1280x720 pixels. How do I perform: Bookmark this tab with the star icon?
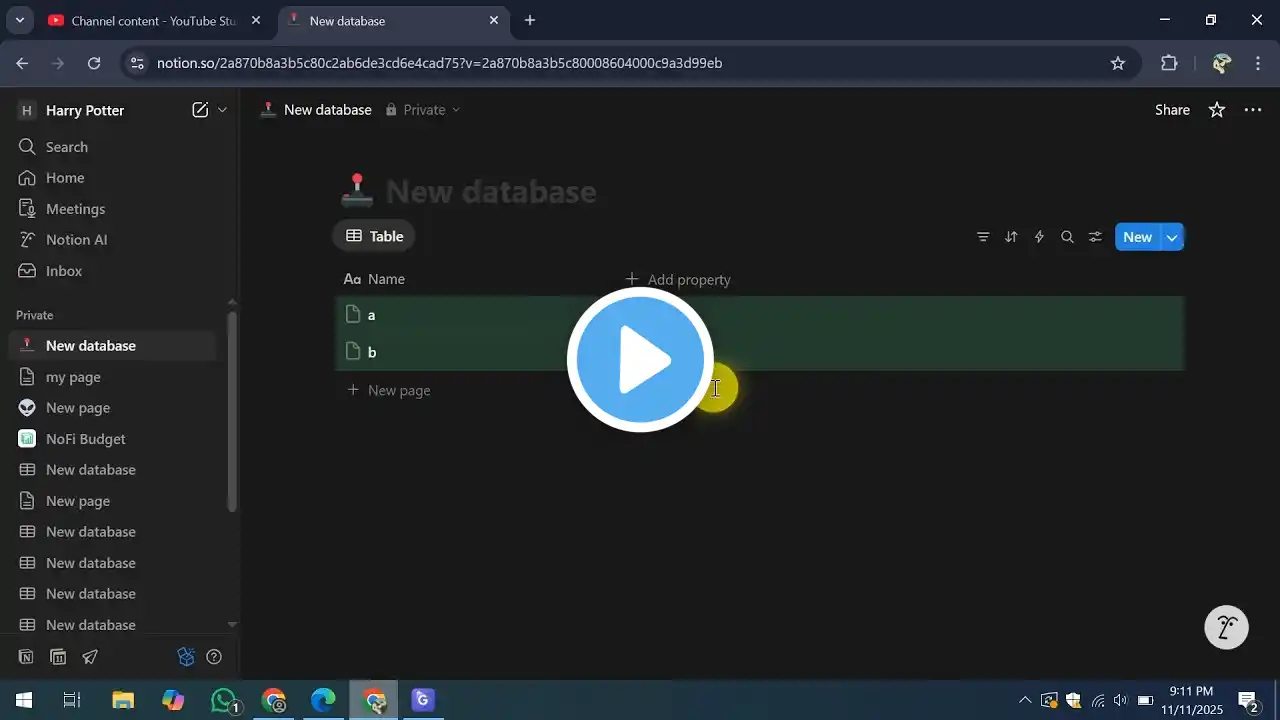(x=1118, y=63)
